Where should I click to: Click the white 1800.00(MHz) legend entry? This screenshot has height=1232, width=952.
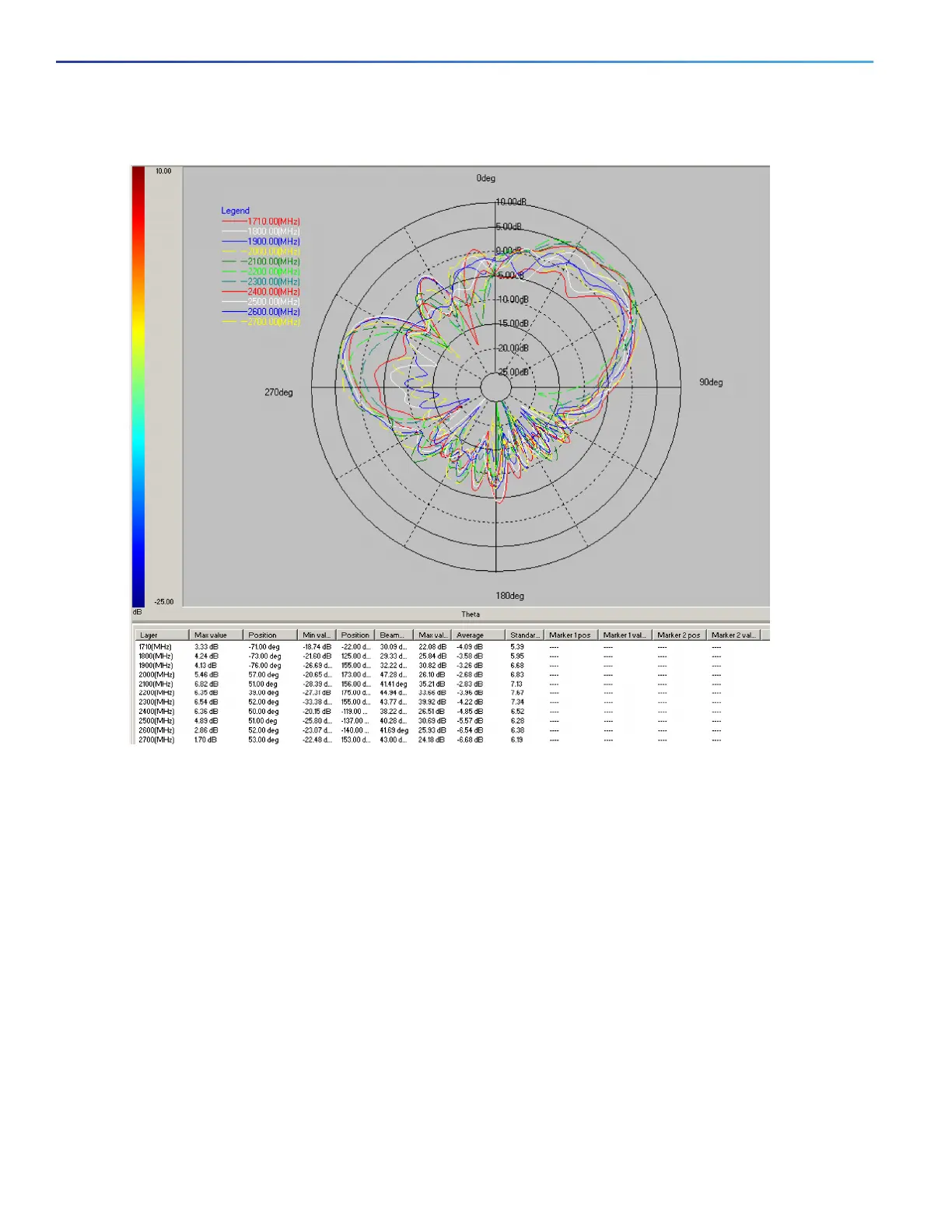(x=261, y=232)
